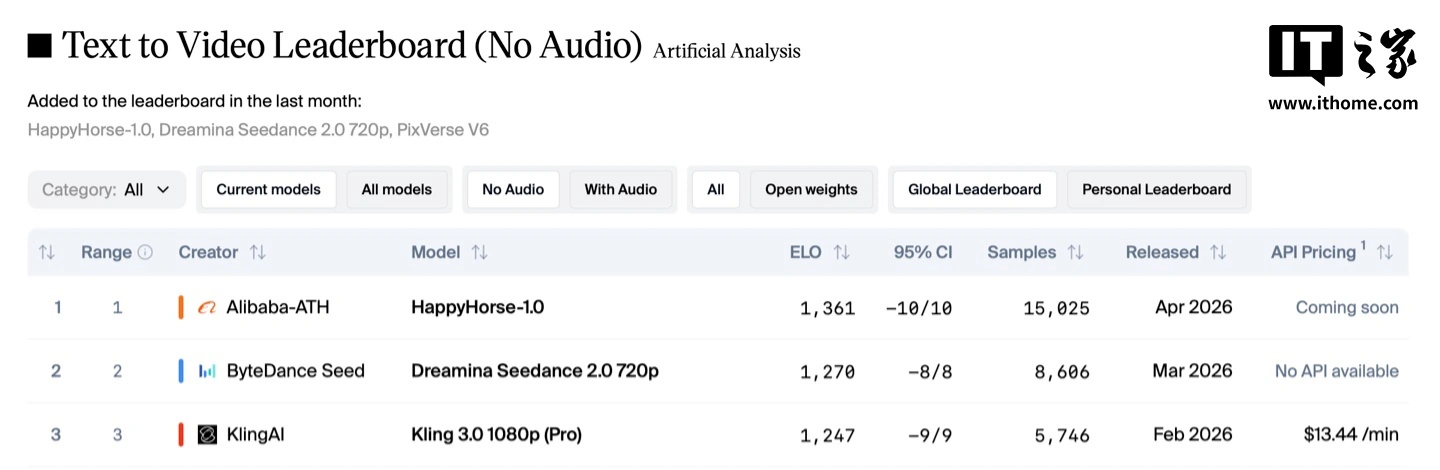The height and width of the screenshot is (470, 1440).
Task: Switch to Personal Leaderboard tab
Action: click(x=1156, y=189)
